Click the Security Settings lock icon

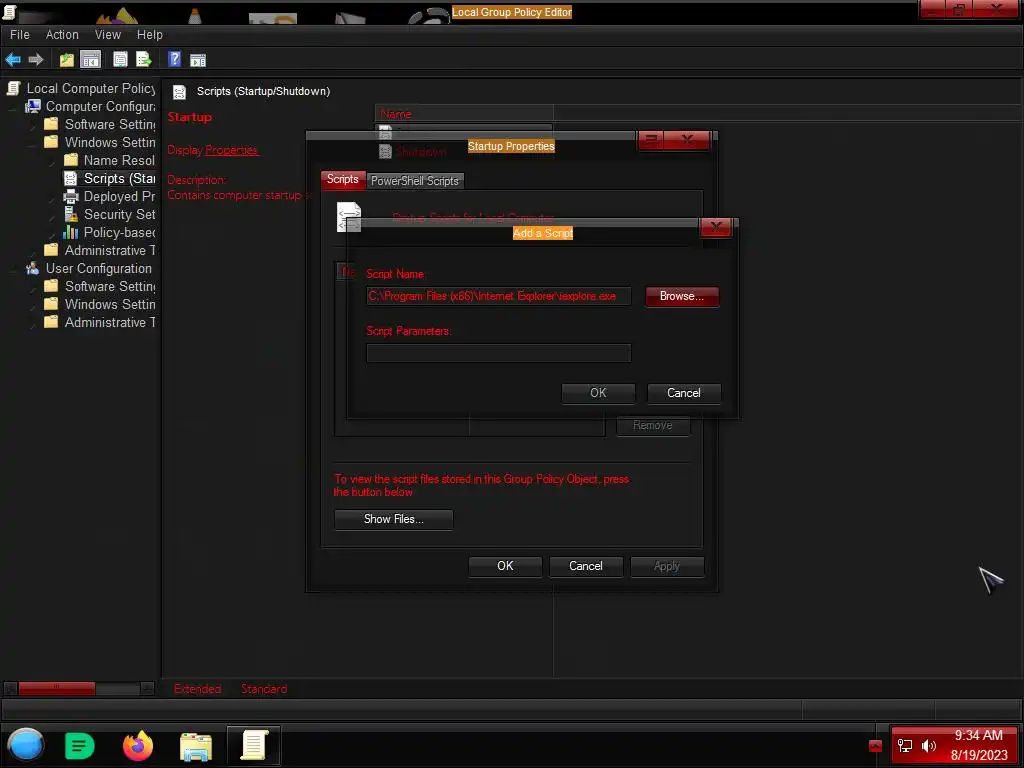pos(71,214)
